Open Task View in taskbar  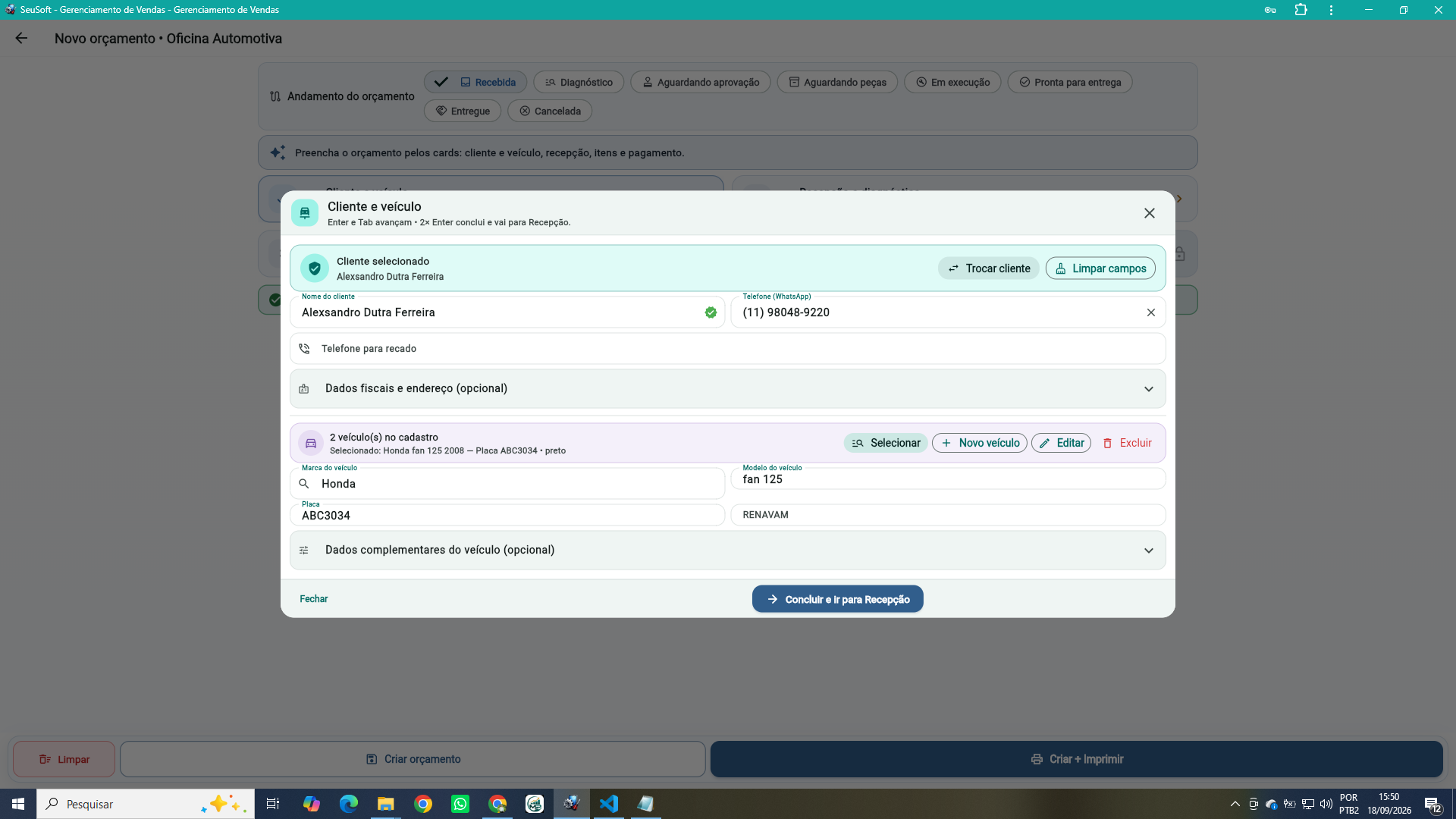(x=273, y=804)
